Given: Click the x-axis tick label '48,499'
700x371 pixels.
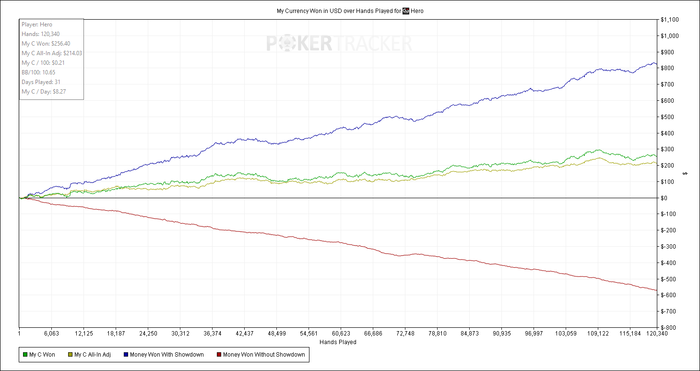Looking at the screenshot, I should point(276,333).
